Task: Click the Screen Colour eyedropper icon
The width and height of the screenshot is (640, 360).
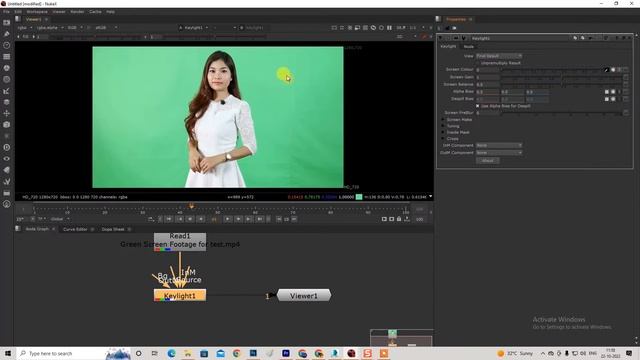Action: point(606,70)
